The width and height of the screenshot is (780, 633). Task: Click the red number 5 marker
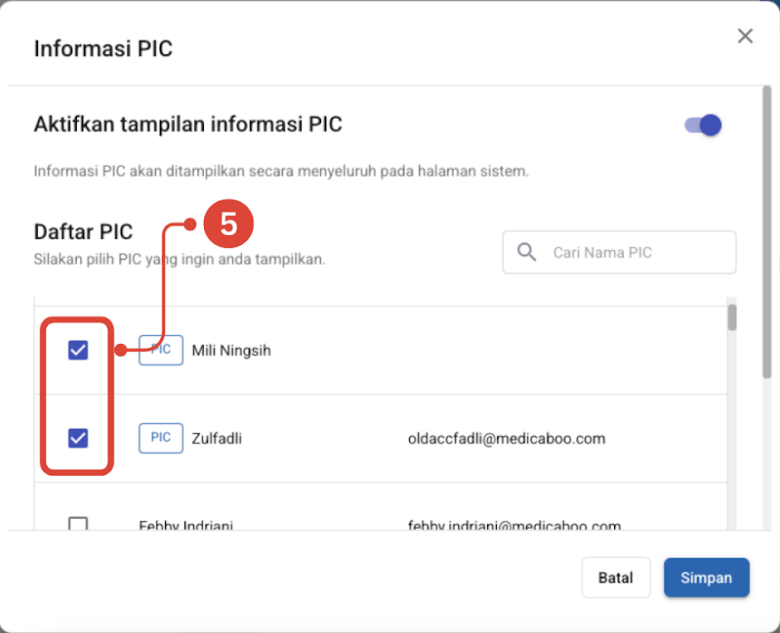(x=228, y=224)
